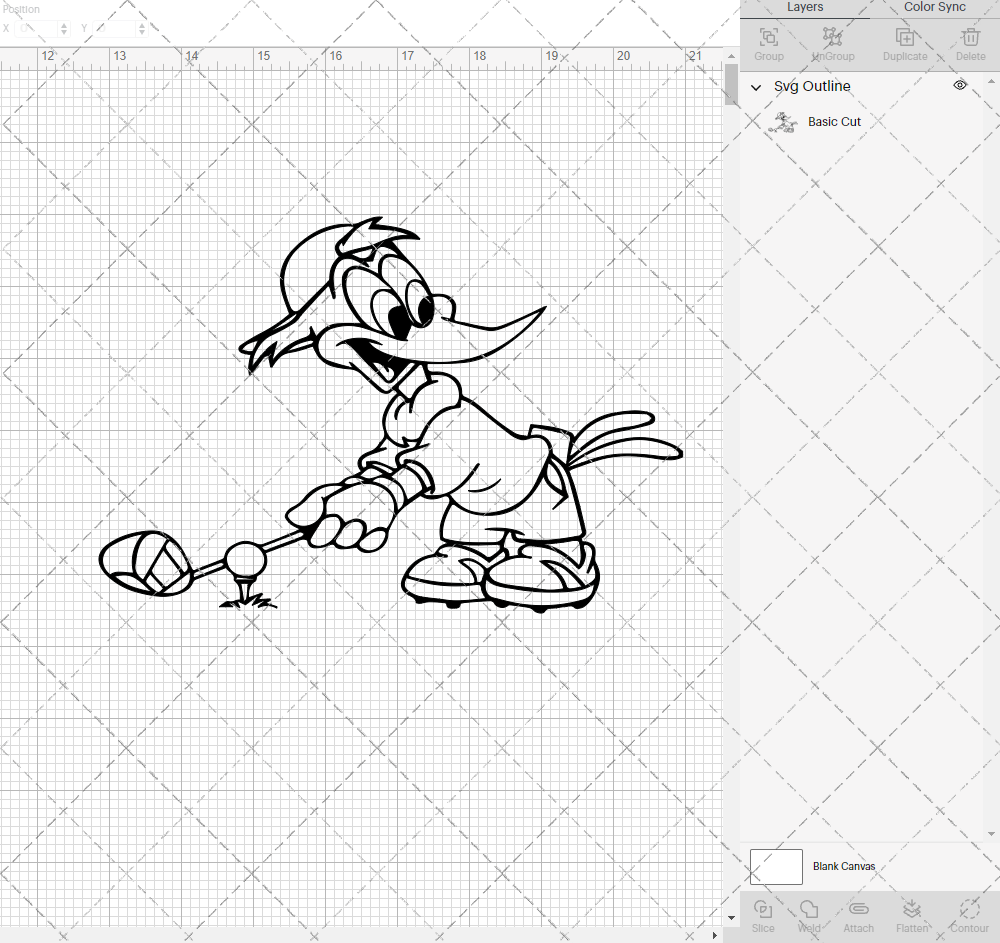Select the Weld tool
The image size is (1000, 943).
click(x=809, y=913)
